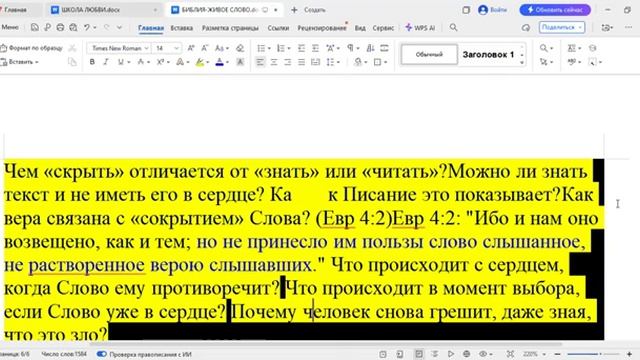Viewport: 640px width, 360px height.
Task: Apply yellow text highlight
Action: 200,62
